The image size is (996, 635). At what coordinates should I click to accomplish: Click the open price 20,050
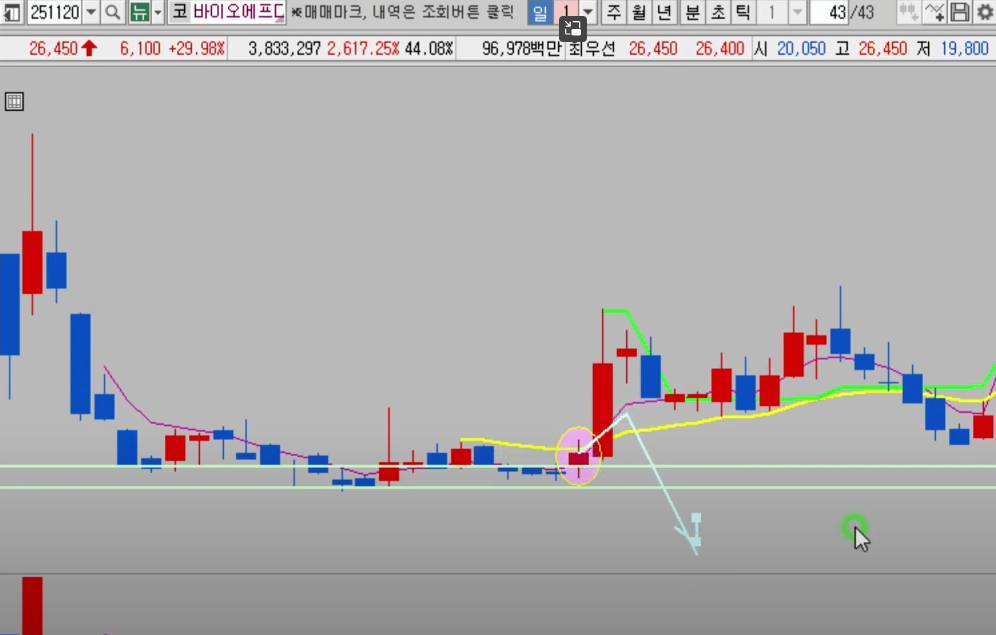pyautogui.click(x=802, y=49)
